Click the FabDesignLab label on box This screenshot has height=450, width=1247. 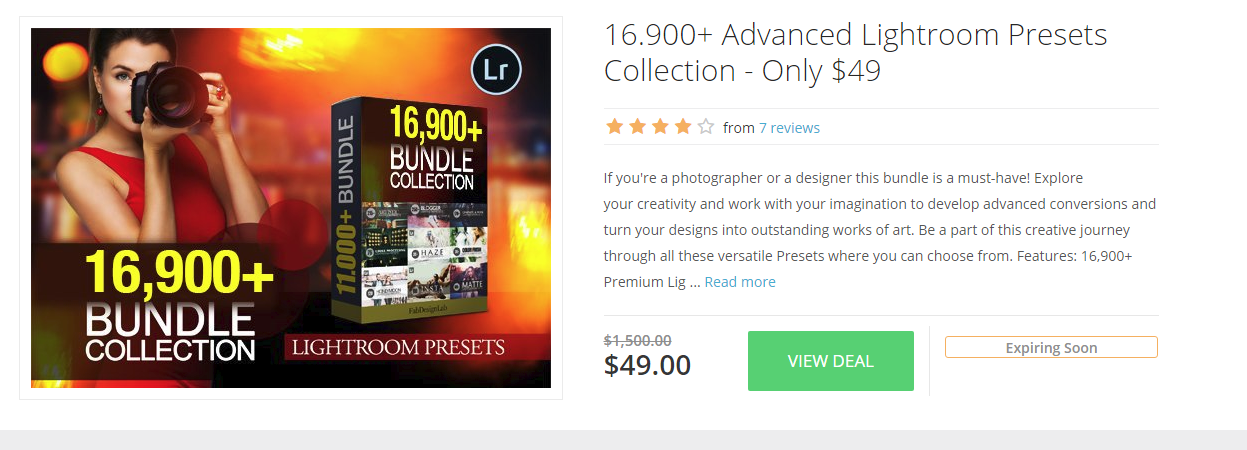pos(408,311)
